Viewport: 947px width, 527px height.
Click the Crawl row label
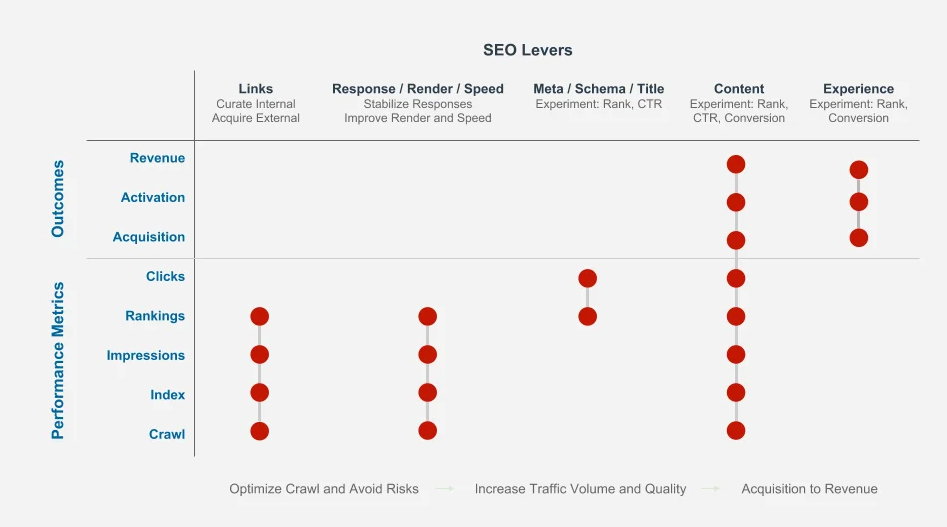(167, 434)
